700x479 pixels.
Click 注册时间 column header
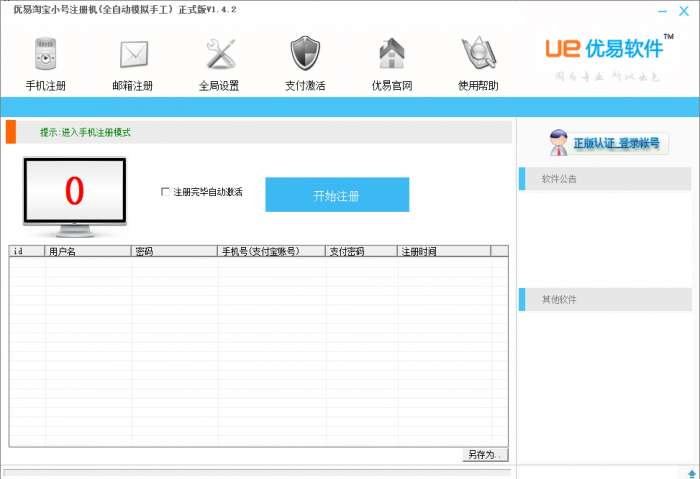click(443, 251)
